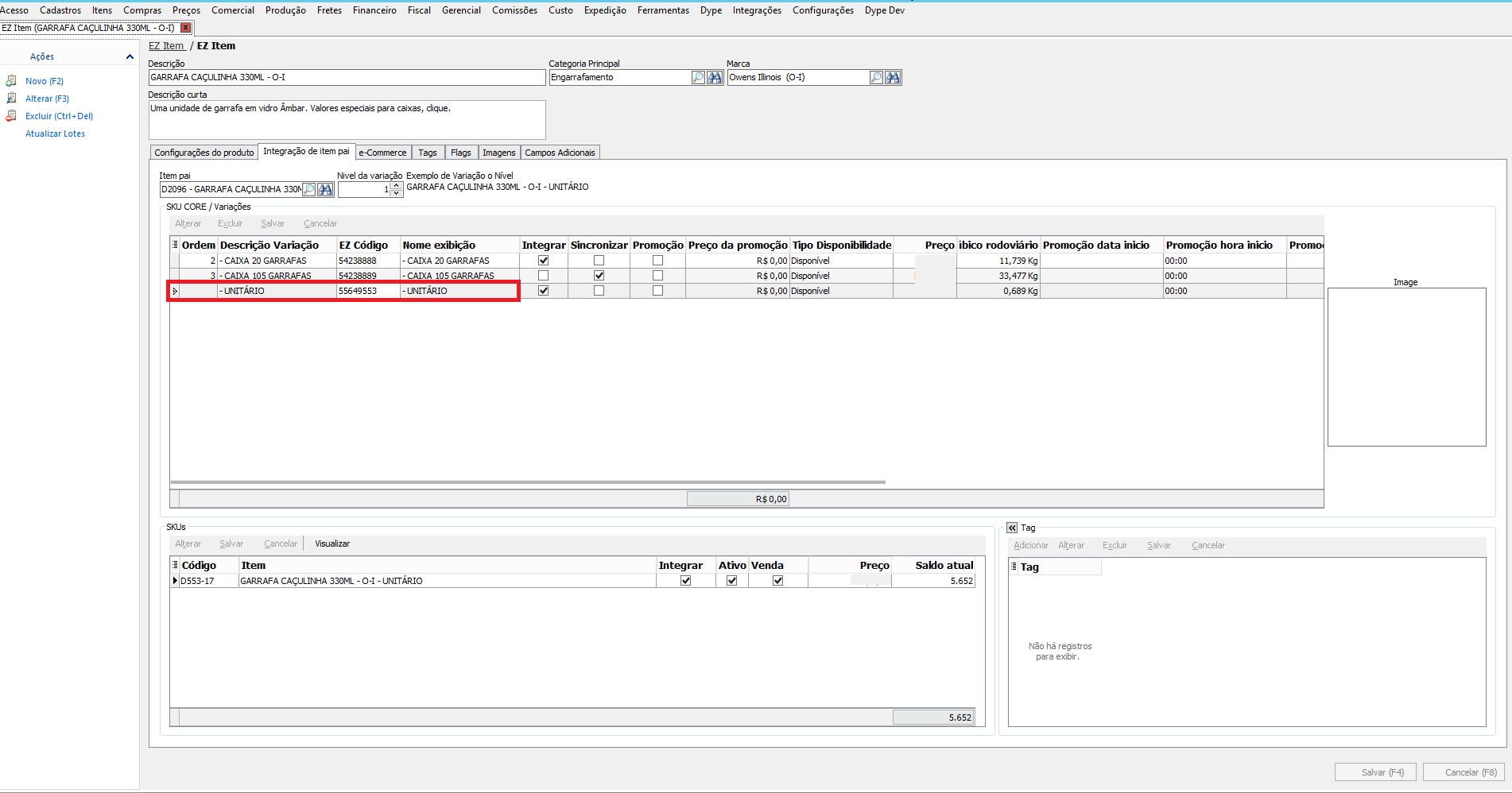Sort by Saldo atual column header
Viewport: 1512px width, 793px height.
933,566
